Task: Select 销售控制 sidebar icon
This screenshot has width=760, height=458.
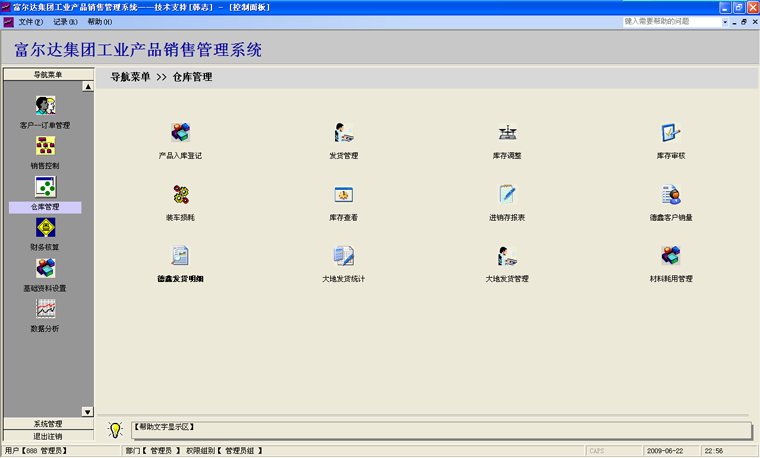Action: pos(45,145)
